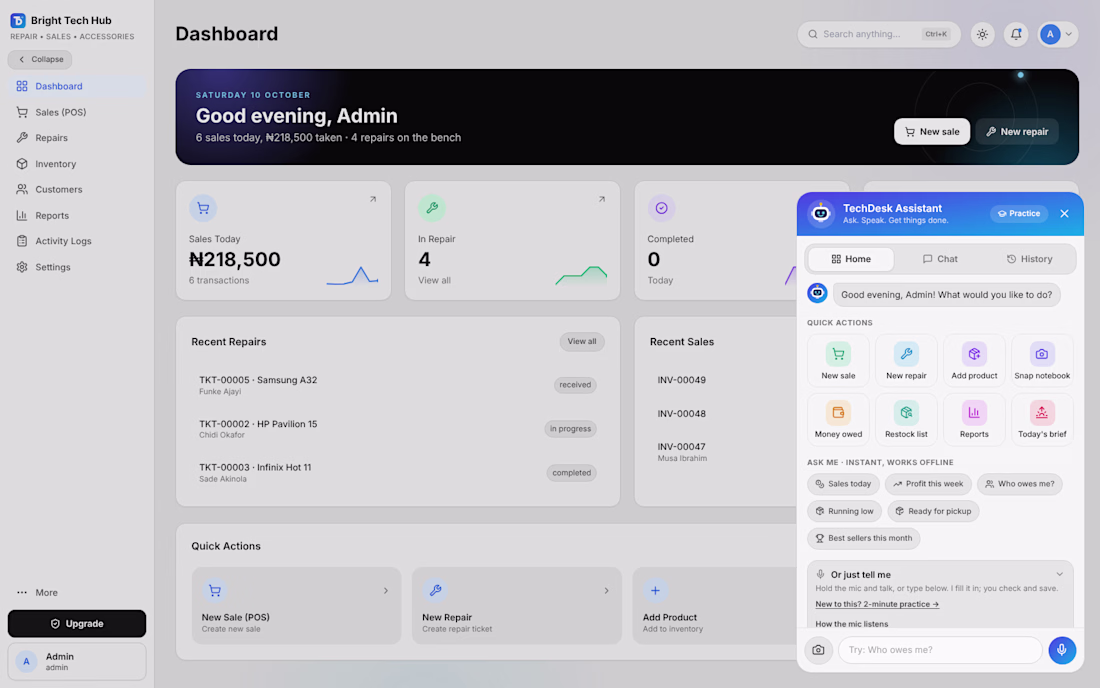Click the camera icon beside message input
The height and width of the screenshot is (688, 1100).
pyautogui.click(x=818, y=650)
